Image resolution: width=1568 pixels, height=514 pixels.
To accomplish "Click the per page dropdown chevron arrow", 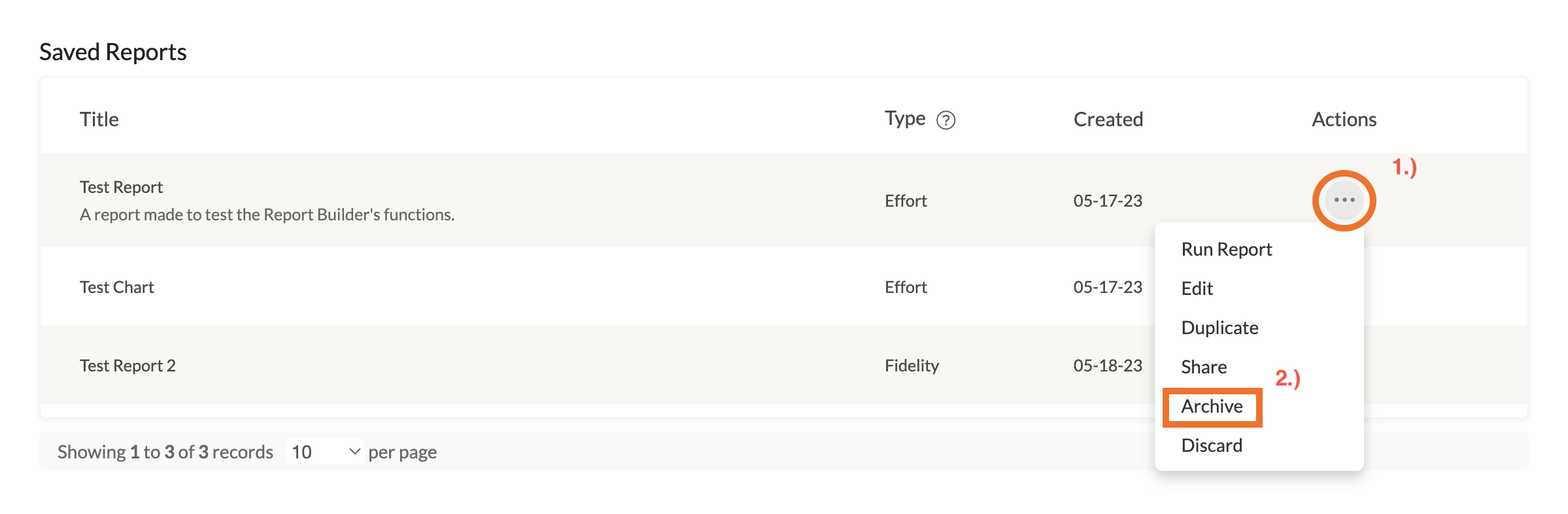I will coord(354,452).
